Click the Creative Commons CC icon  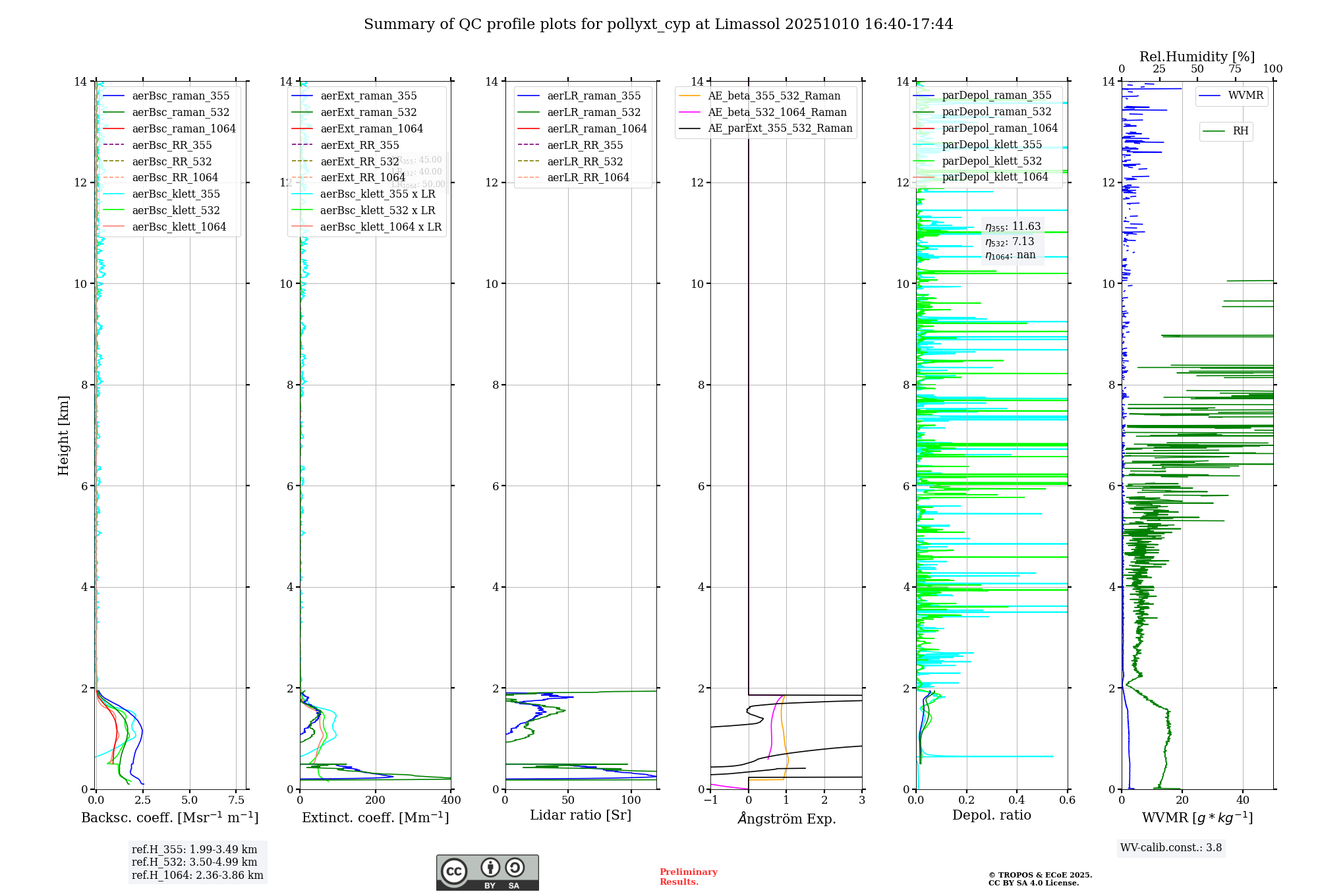coord(454,871)
